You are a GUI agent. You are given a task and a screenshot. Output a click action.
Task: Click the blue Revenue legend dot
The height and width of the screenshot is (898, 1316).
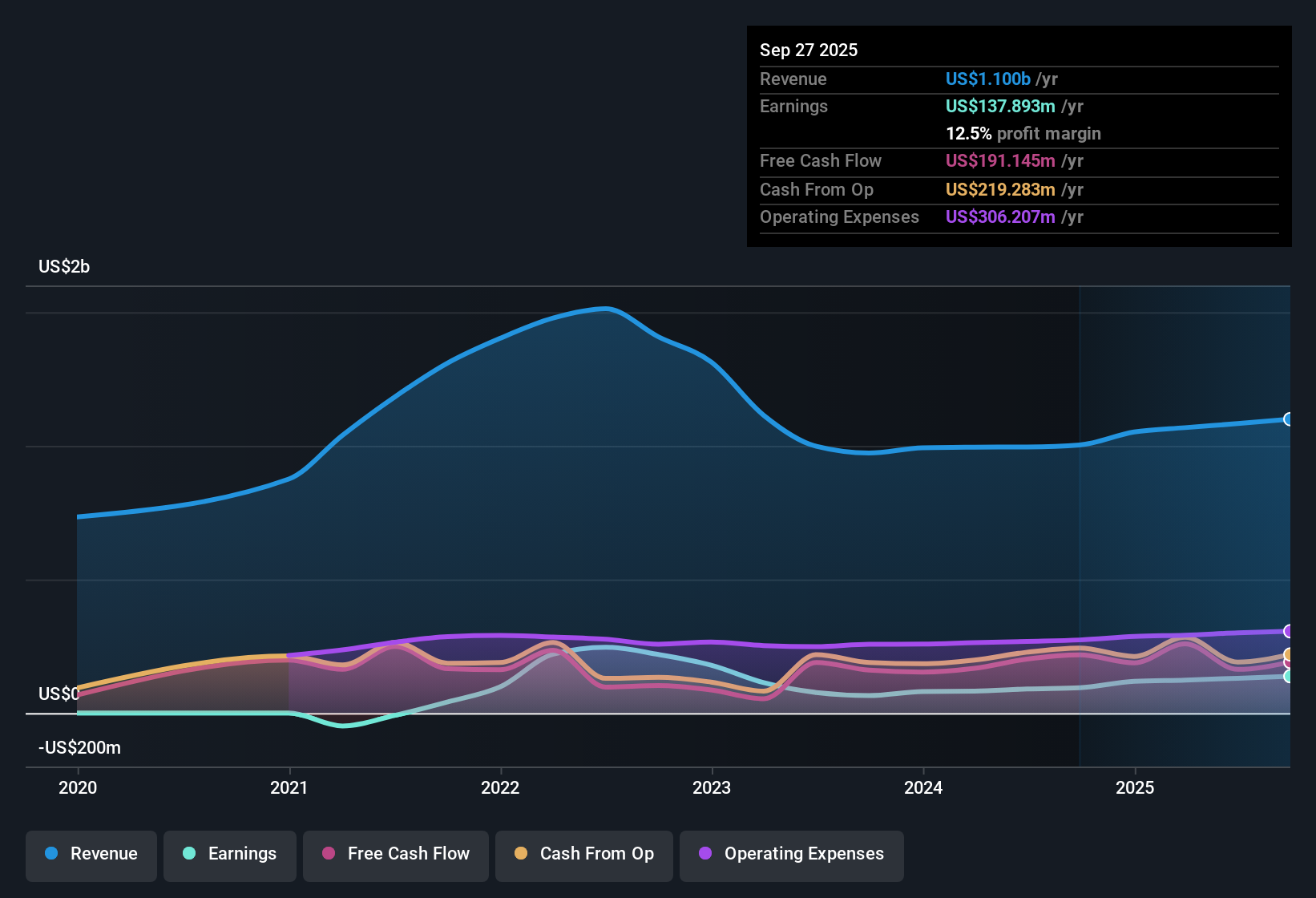51,854
